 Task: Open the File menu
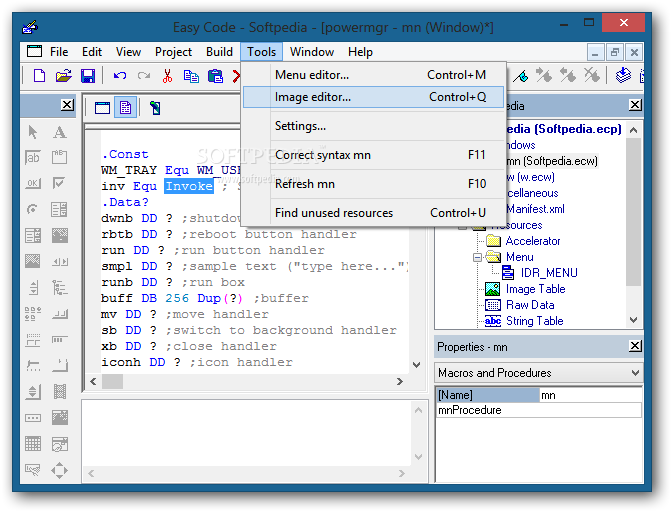tap(59, 52)
